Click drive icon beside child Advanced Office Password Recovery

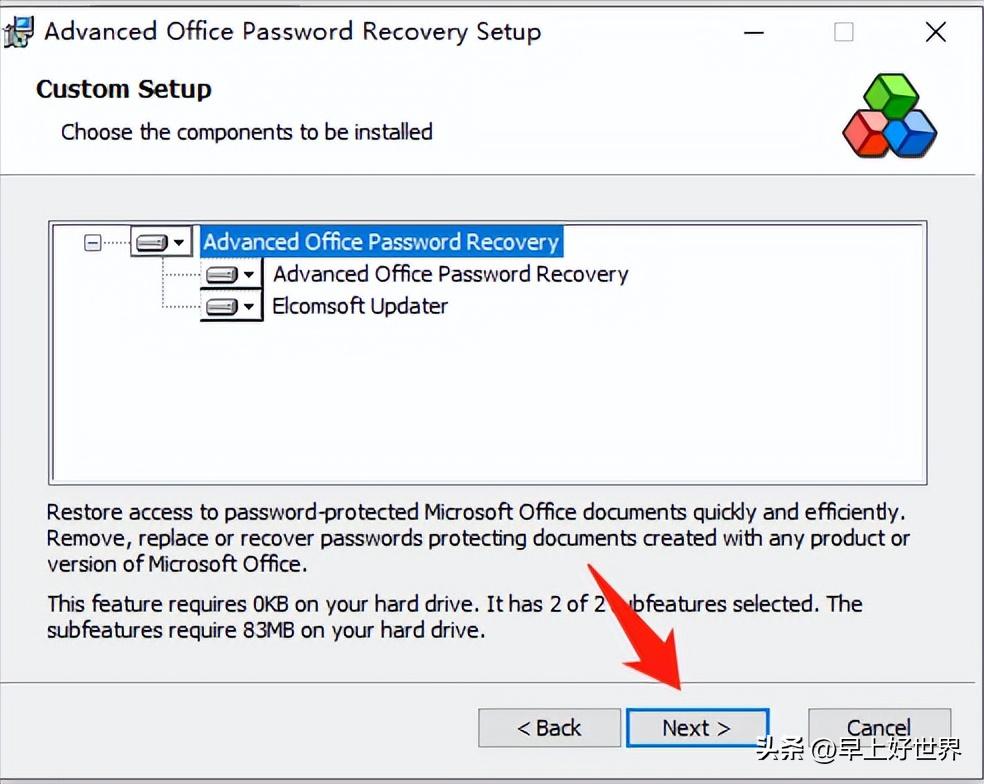pyautogui.click(x=222, y=274)
